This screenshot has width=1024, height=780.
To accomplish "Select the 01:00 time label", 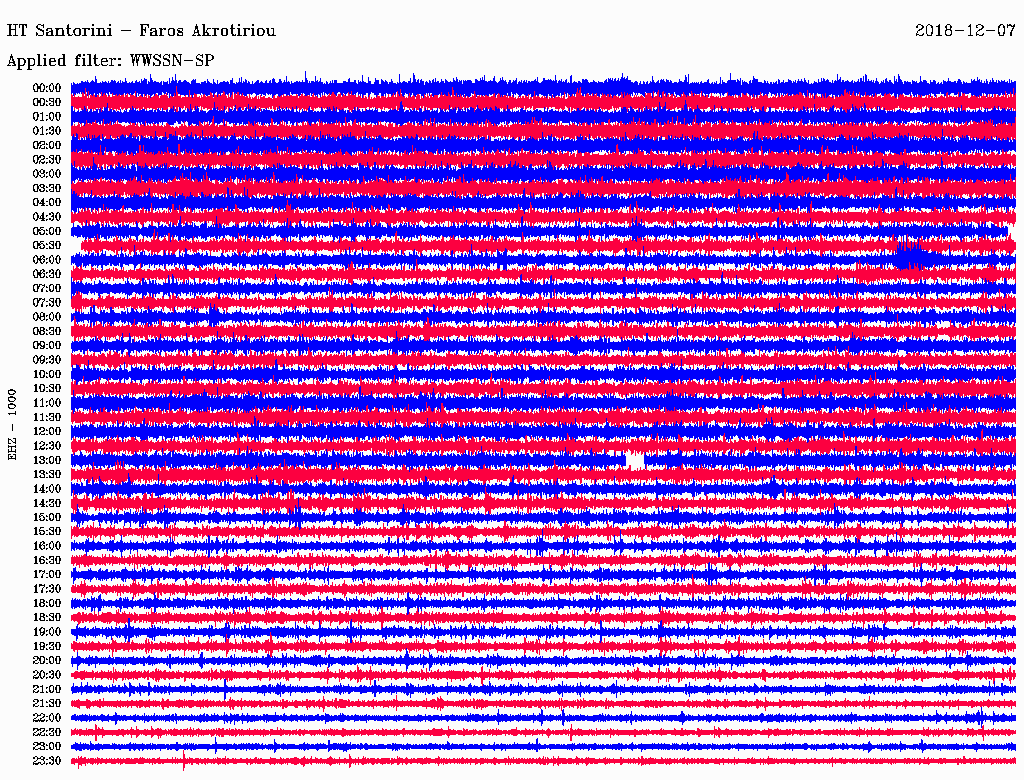I will point(47,117).
